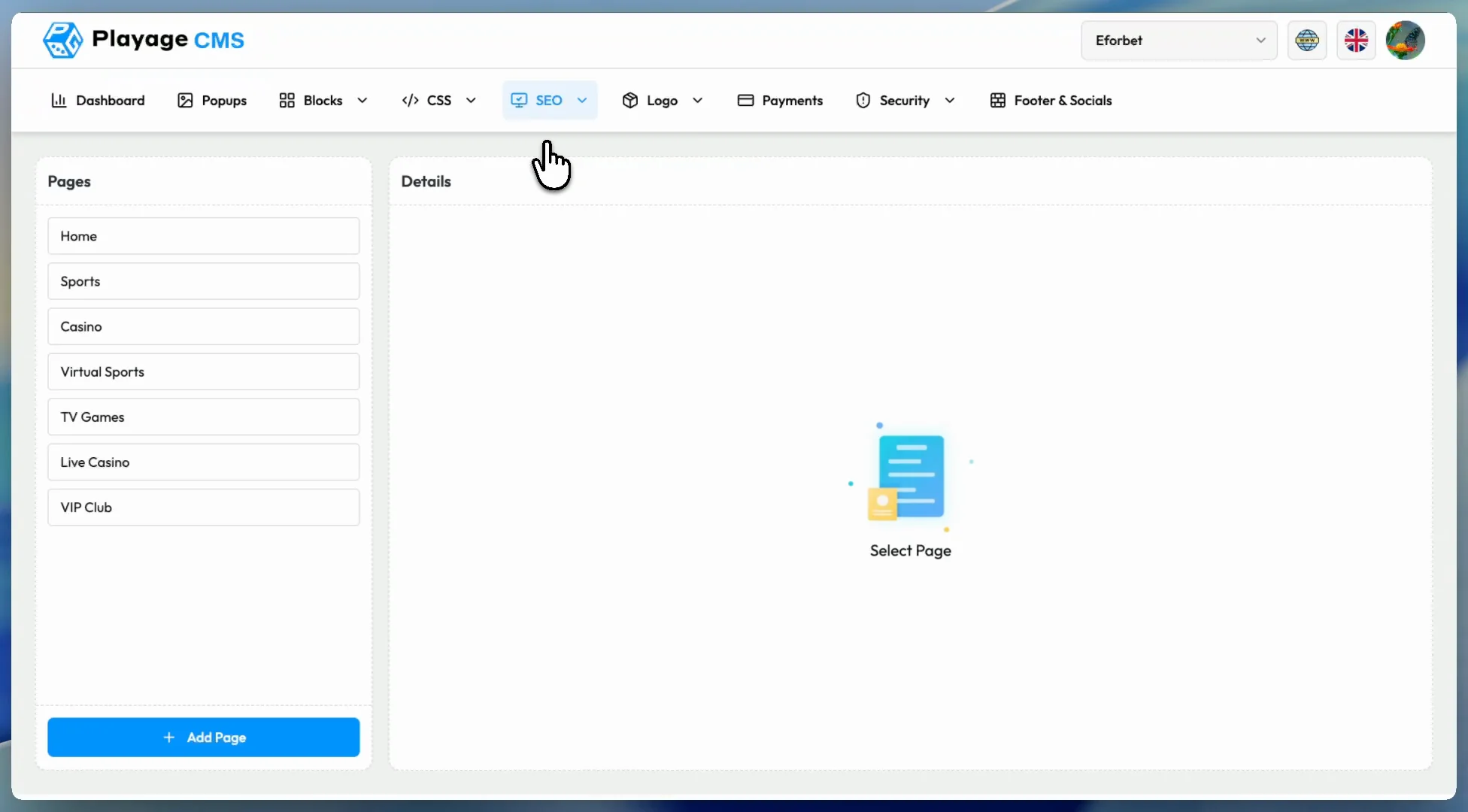Click the Add Page button

pos(204,738)
